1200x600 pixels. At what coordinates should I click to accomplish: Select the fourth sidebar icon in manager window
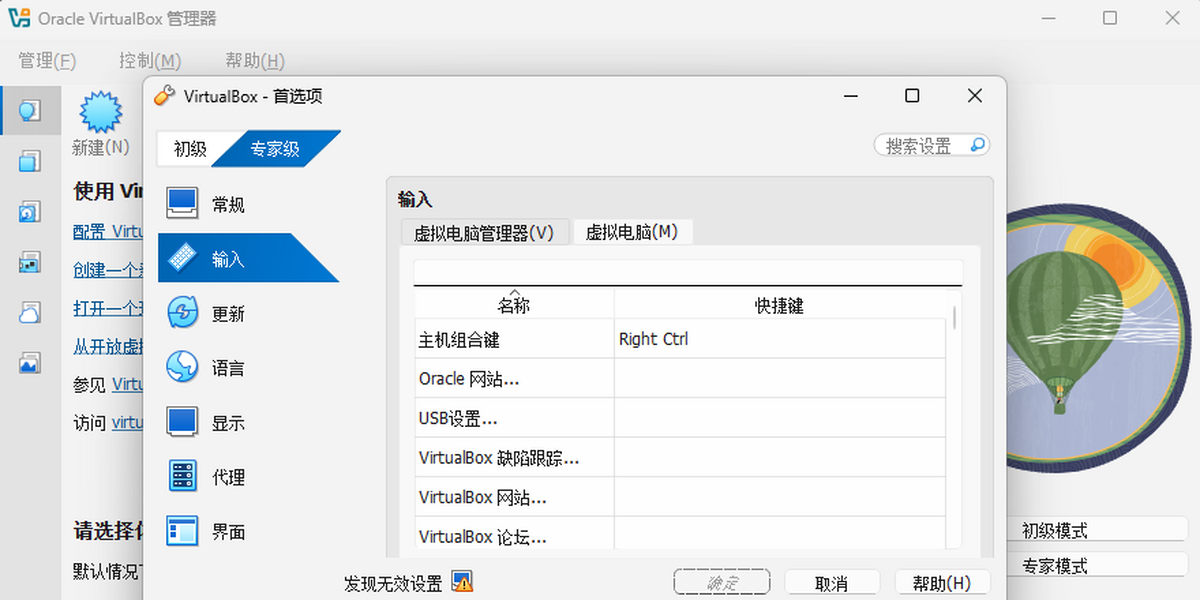[x=30, y=261]
